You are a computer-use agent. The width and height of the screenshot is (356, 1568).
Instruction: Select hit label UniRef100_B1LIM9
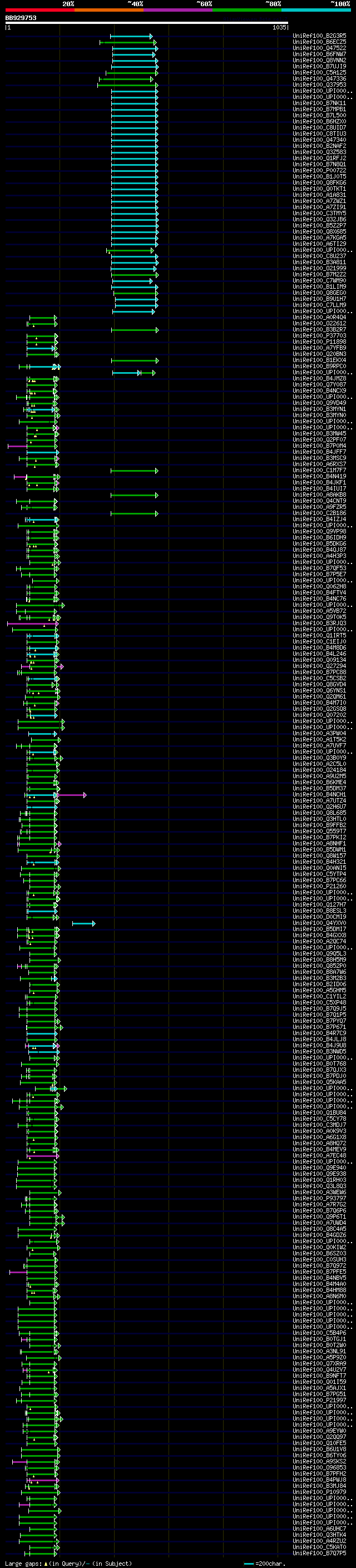coord(319,286)
